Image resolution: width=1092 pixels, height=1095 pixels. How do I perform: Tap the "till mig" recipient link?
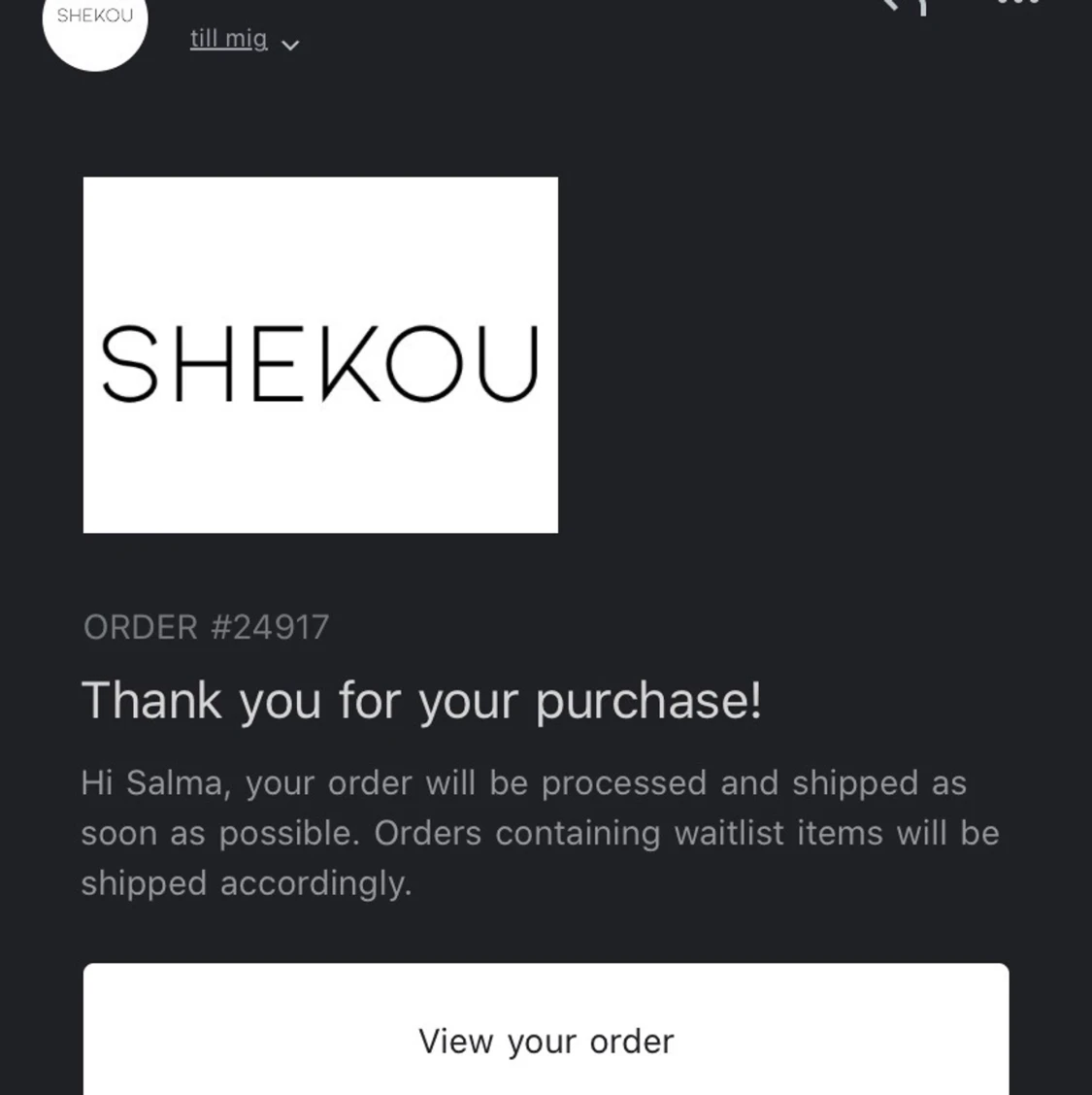[228, 39]
